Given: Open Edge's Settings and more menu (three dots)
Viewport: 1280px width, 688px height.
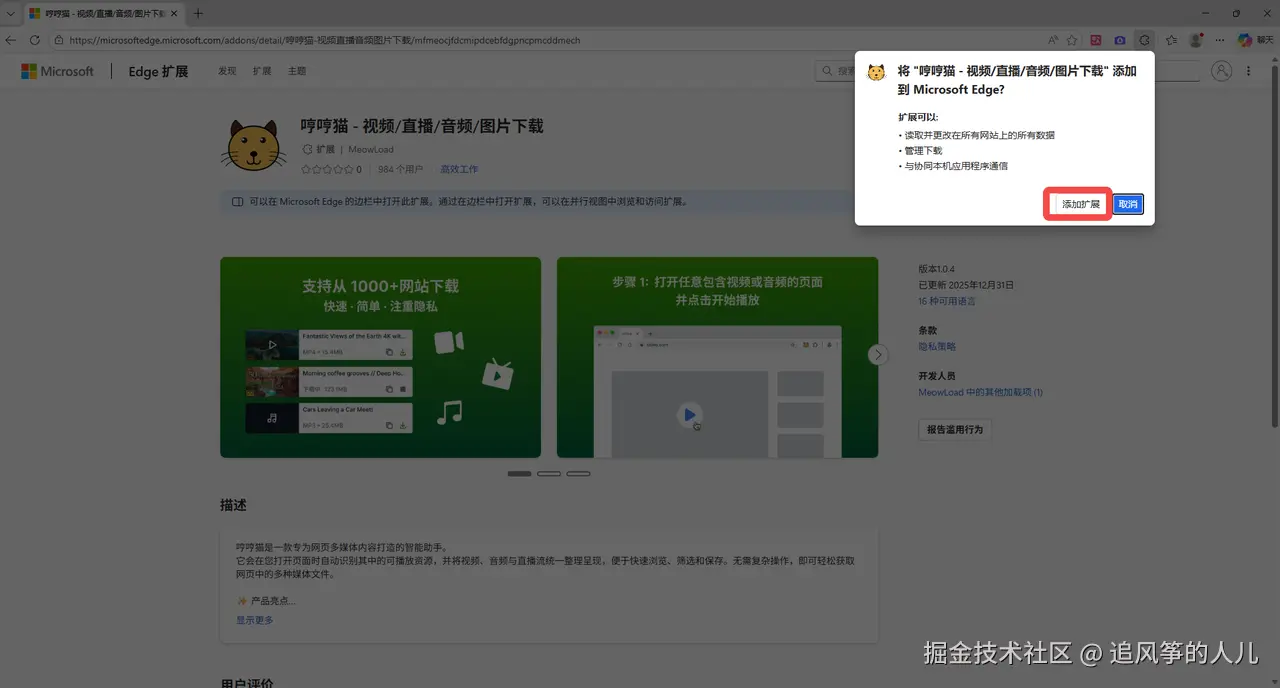Looking at the screenshot, I should 1219,40.
